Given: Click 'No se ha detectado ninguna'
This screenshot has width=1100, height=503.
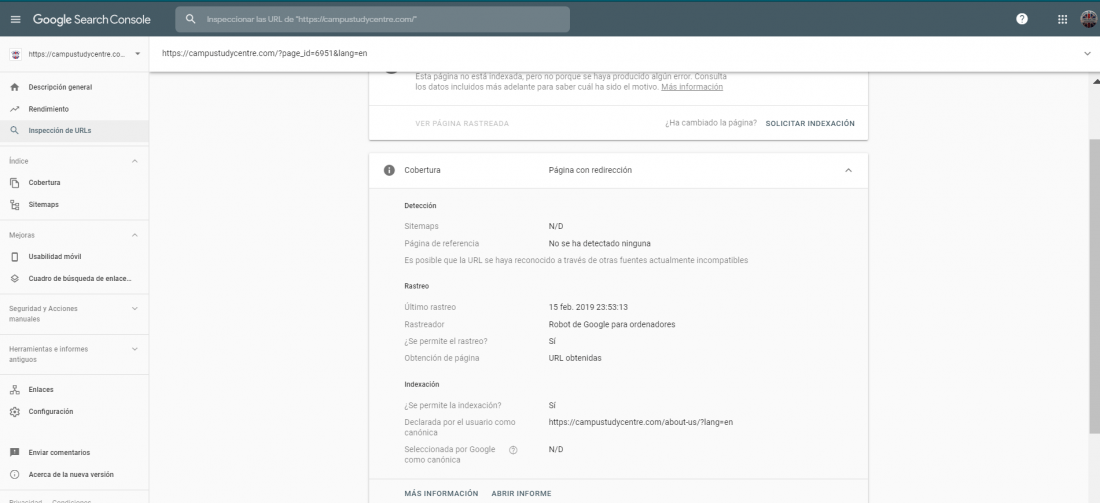Looking at the screenshot, I should click(599, 244).
